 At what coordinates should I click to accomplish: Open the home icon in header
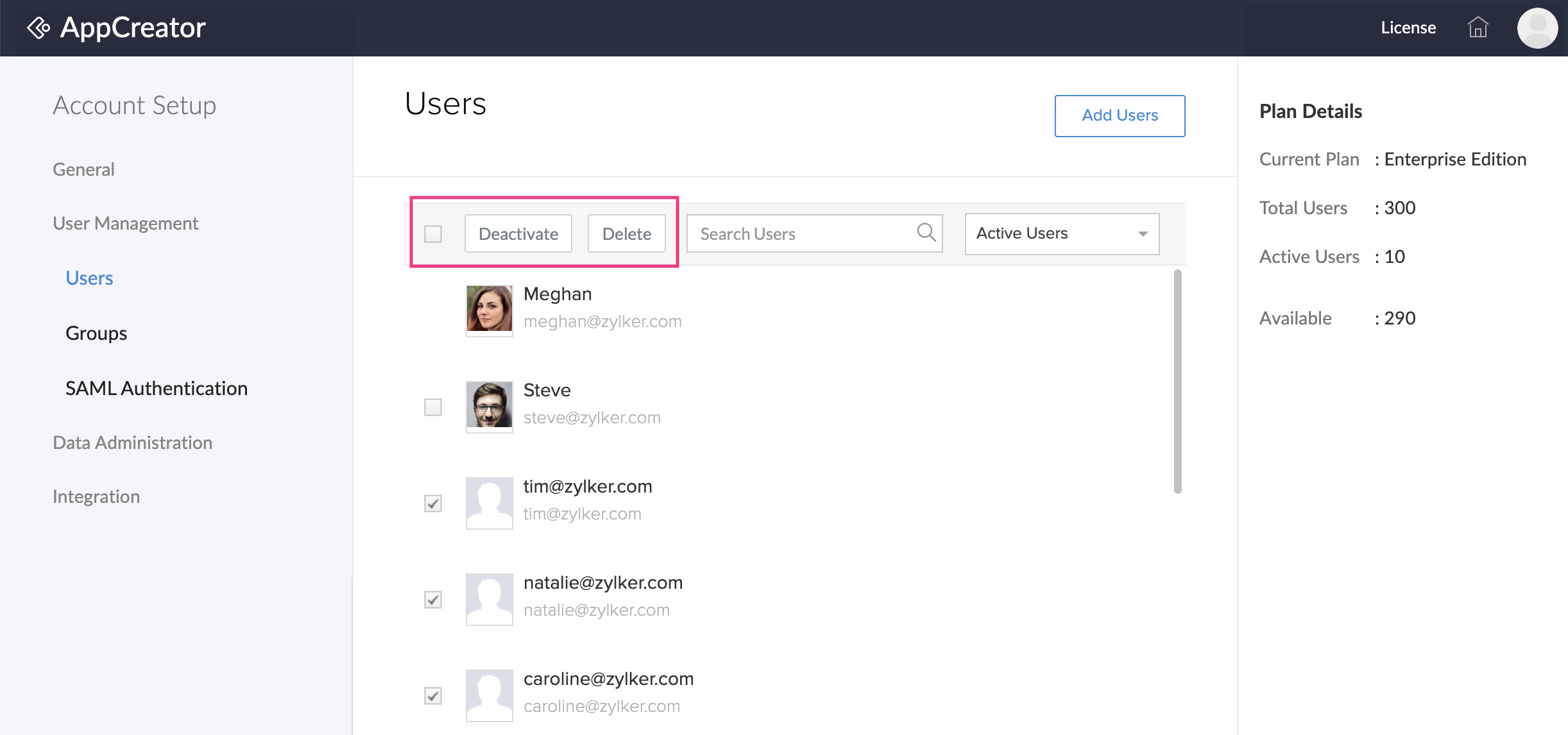[1478, 28]
